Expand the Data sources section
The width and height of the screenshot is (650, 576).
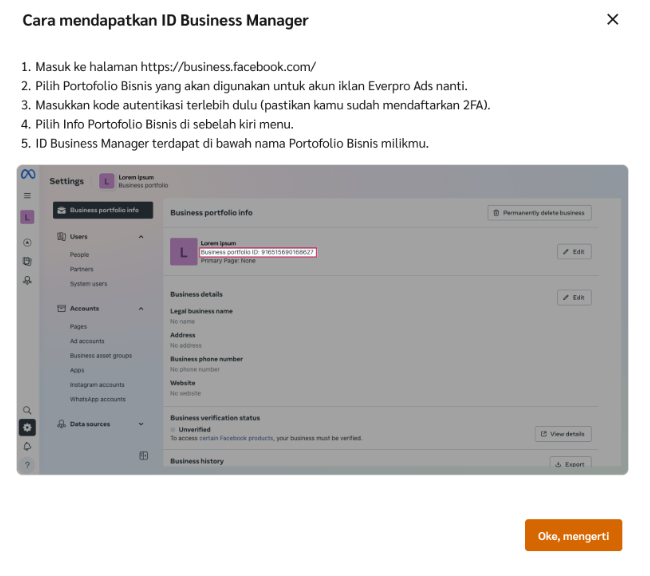coord(140,424)
